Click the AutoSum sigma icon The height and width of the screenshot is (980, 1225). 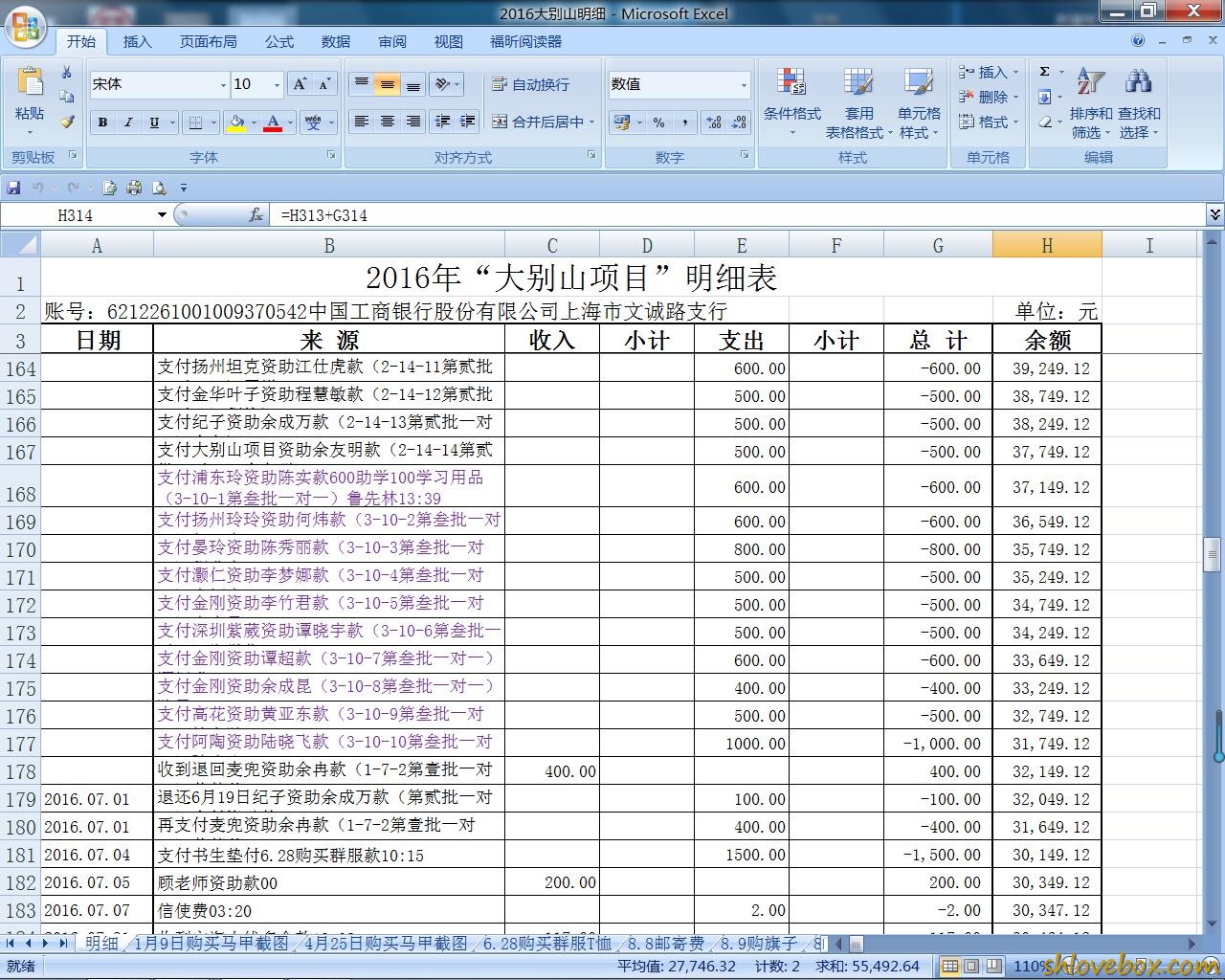tap(1045, 72)
